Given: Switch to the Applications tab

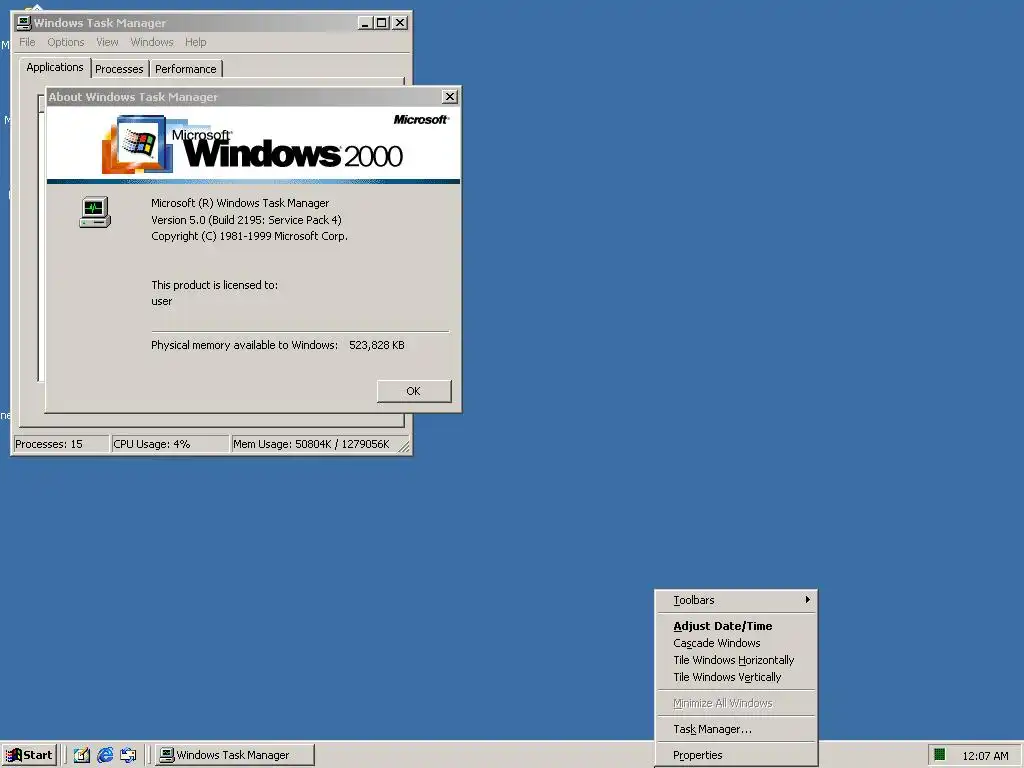Looking at the screenshot, I should (55, 67).
